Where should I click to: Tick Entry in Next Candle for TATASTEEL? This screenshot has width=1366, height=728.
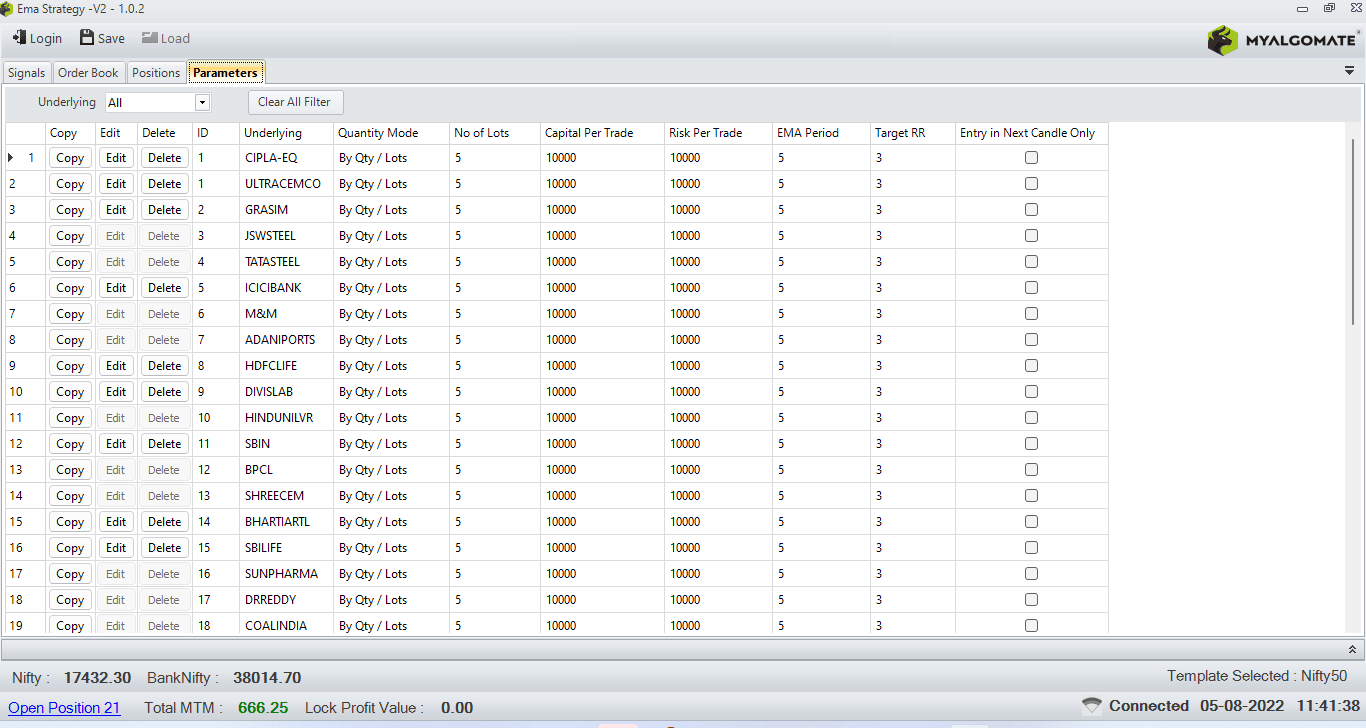tap(1031, 262)
